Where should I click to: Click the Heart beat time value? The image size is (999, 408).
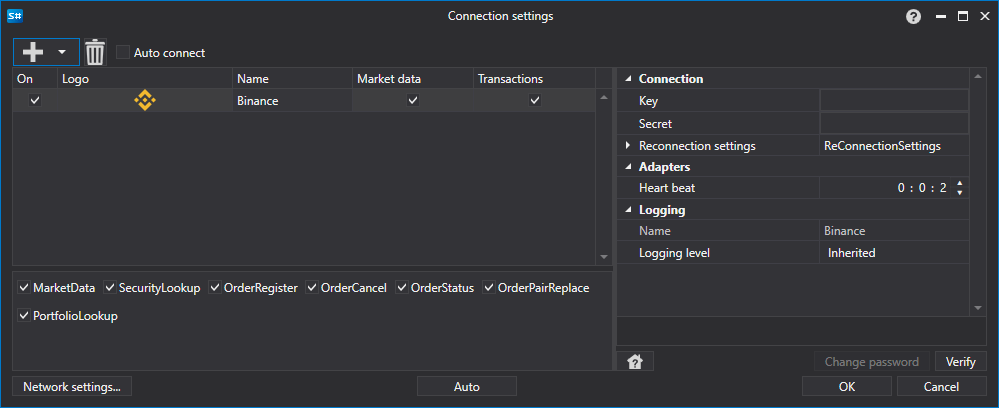coord(922,188)
